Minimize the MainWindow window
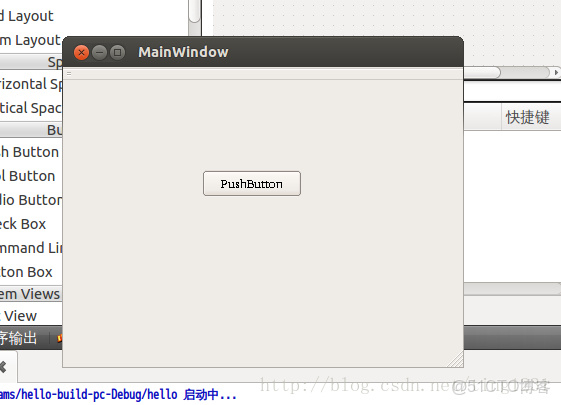This screenshot has width=561, height=405. [99, 53]
